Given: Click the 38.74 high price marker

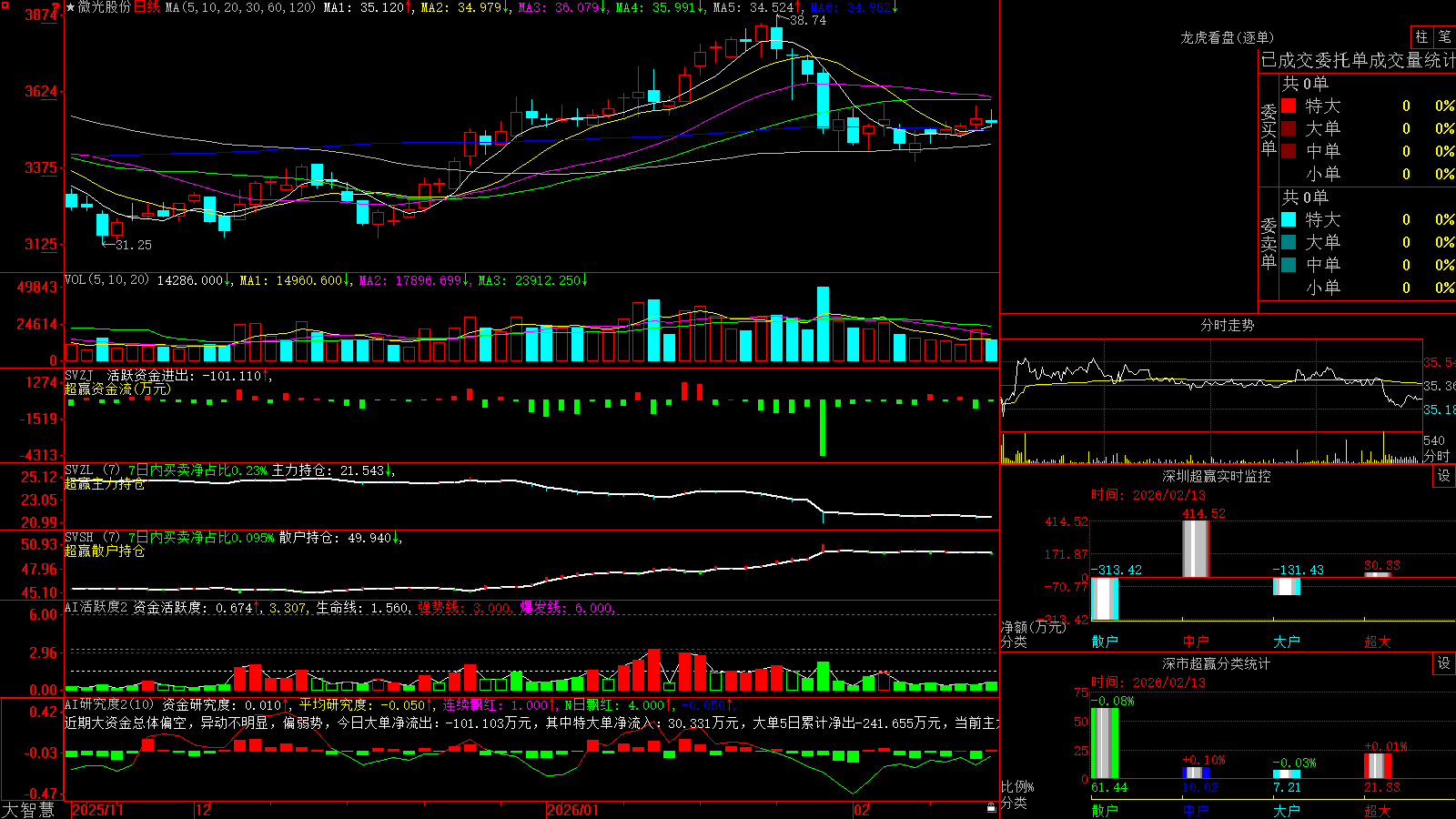Looking at the screenshot, I should pos(808,20).
